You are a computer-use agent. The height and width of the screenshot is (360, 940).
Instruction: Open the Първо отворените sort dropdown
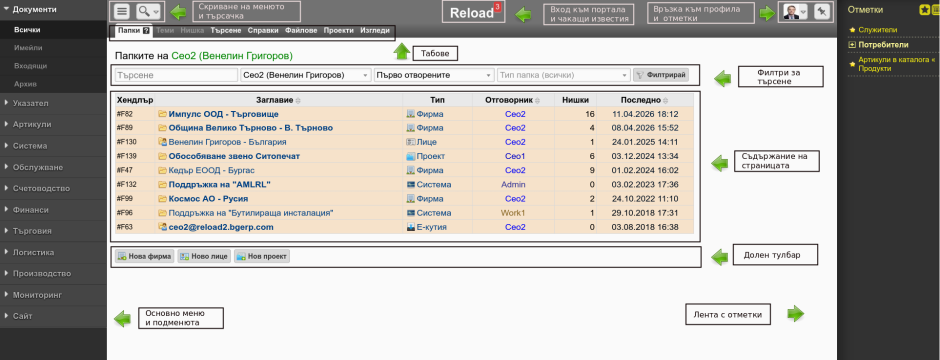tap(433, 75)
